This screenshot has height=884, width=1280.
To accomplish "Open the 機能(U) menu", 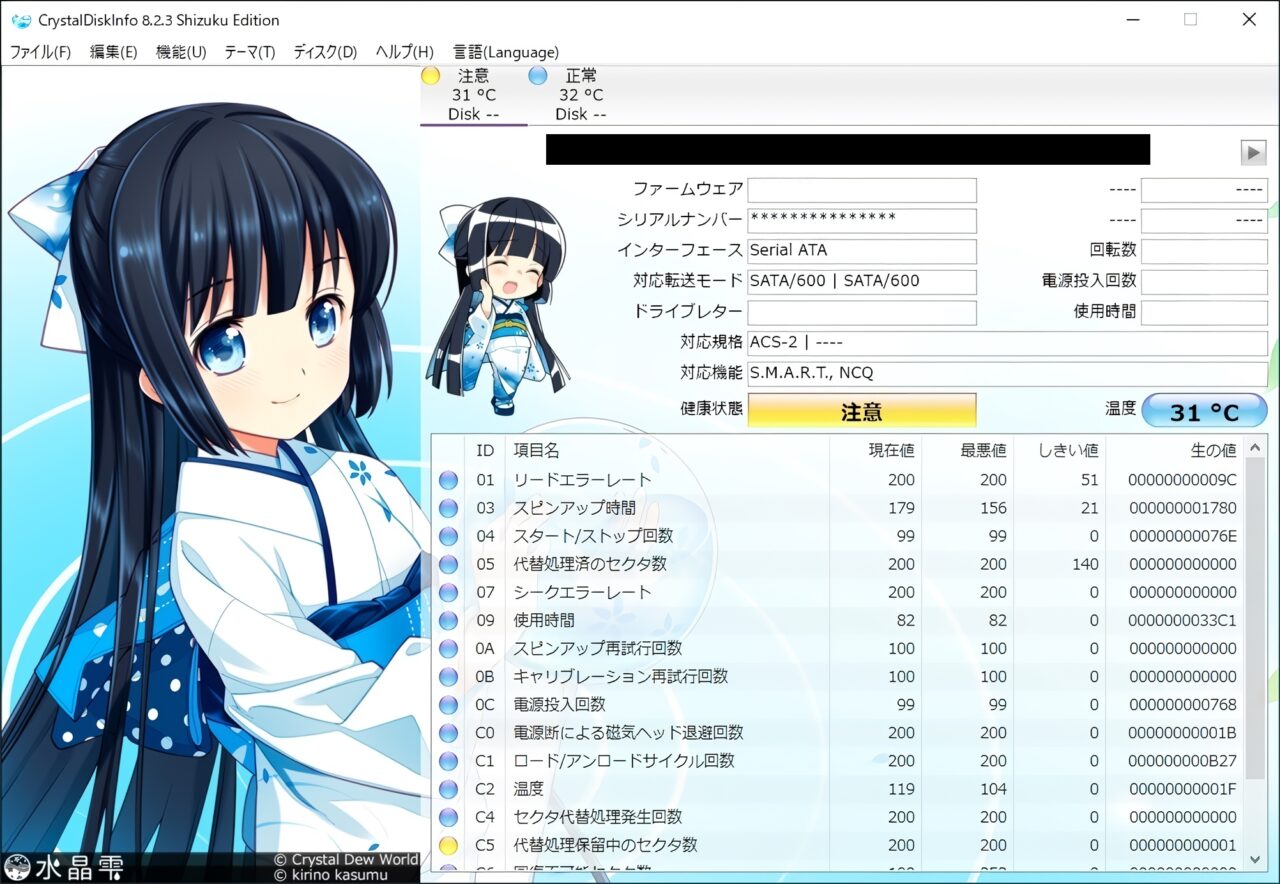I will coord(181,52).
